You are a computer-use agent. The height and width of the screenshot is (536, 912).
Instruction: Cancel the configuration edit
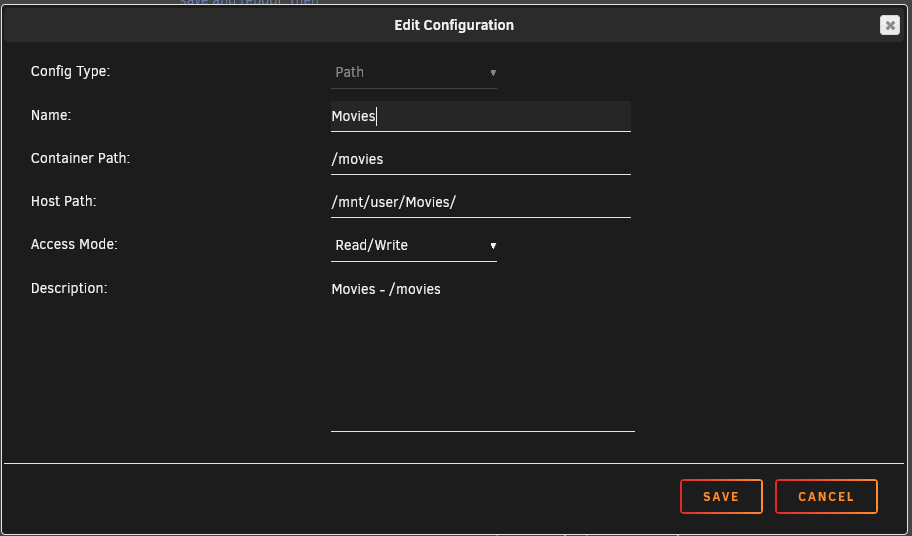(x=826, y=496)
